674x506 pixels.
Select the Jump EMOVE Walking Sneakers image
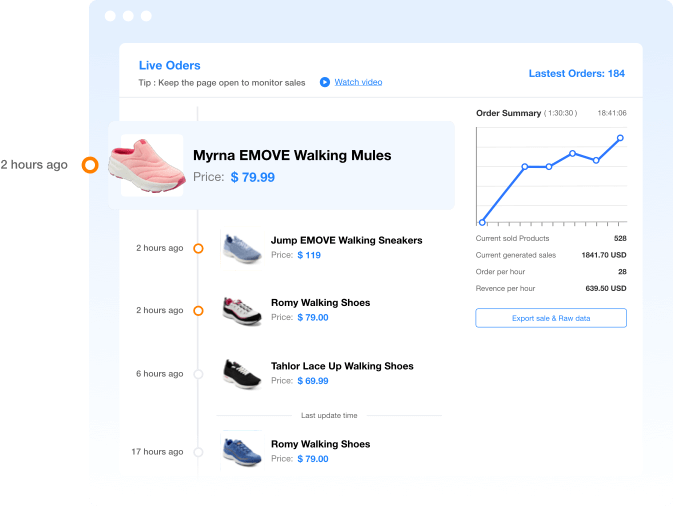242,248
